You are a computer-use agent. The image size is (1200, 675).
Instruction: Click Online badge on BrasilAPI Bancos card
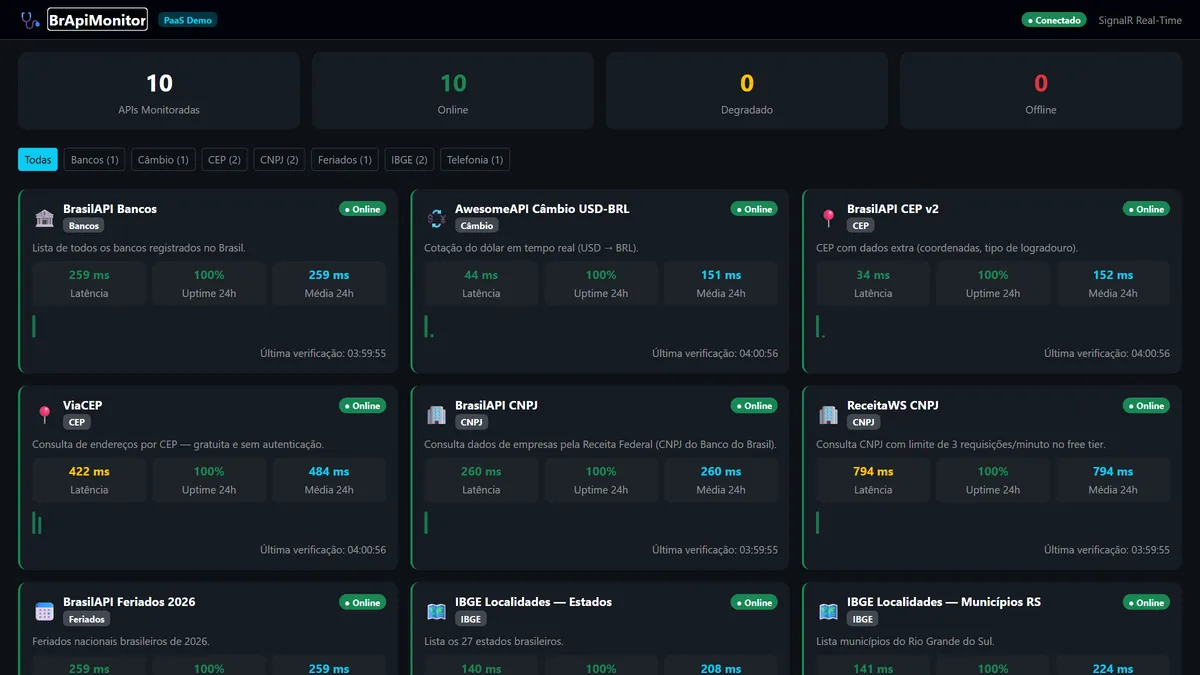click(362, 209)
